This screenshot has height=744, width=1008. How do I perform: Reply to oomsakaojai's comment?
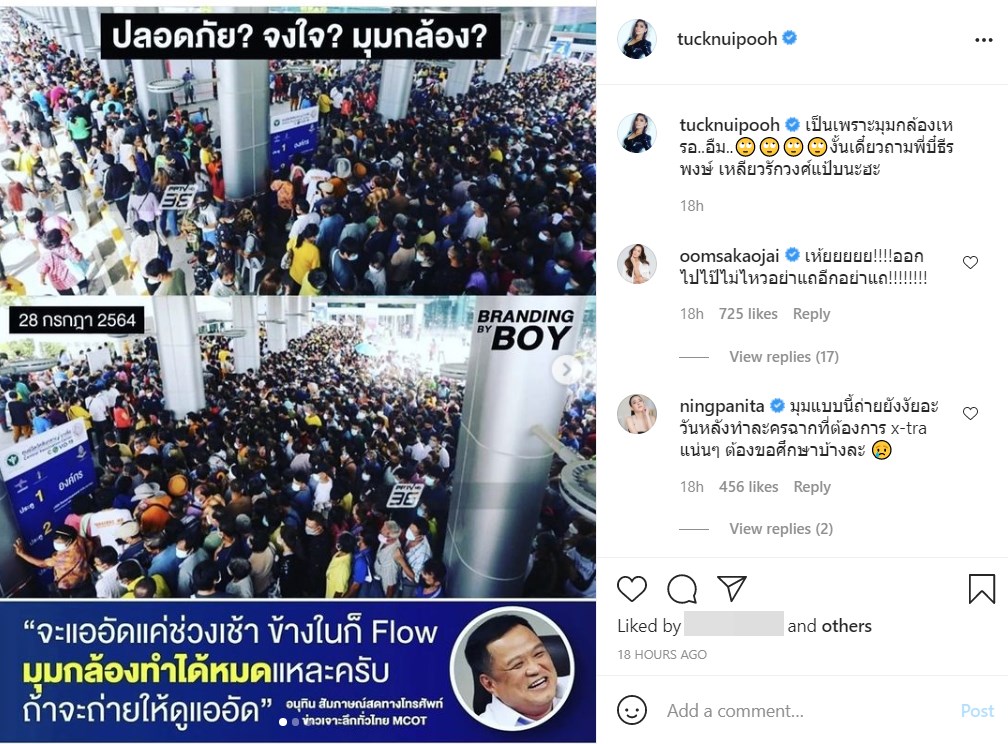(811, 314)
